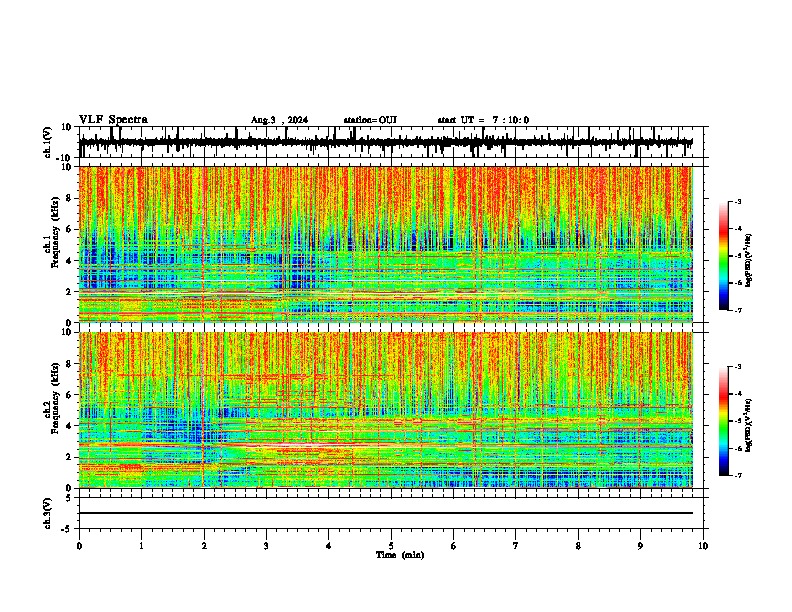This screenshot has height=612, width=792.
Task: Click the flat ch.3 voltage trace line
Action: (386, 513)
